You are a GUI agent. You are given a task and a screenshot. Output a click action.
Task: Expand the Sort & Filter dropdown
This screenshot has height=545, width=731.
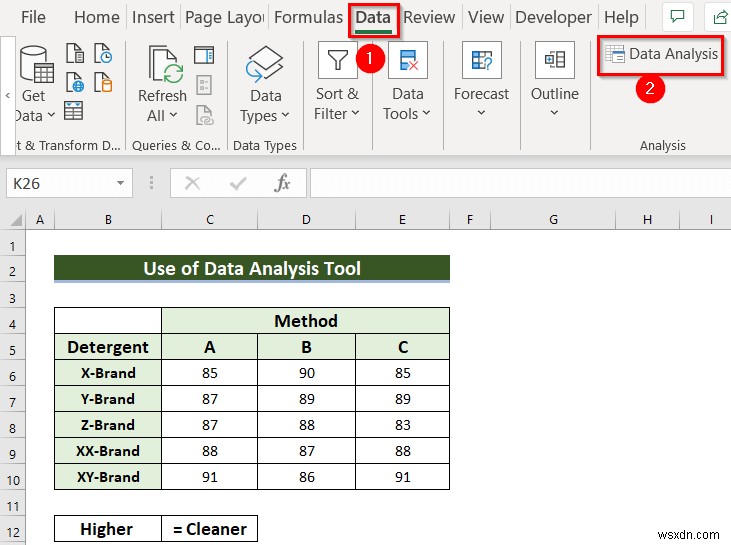tap(355, 113)
